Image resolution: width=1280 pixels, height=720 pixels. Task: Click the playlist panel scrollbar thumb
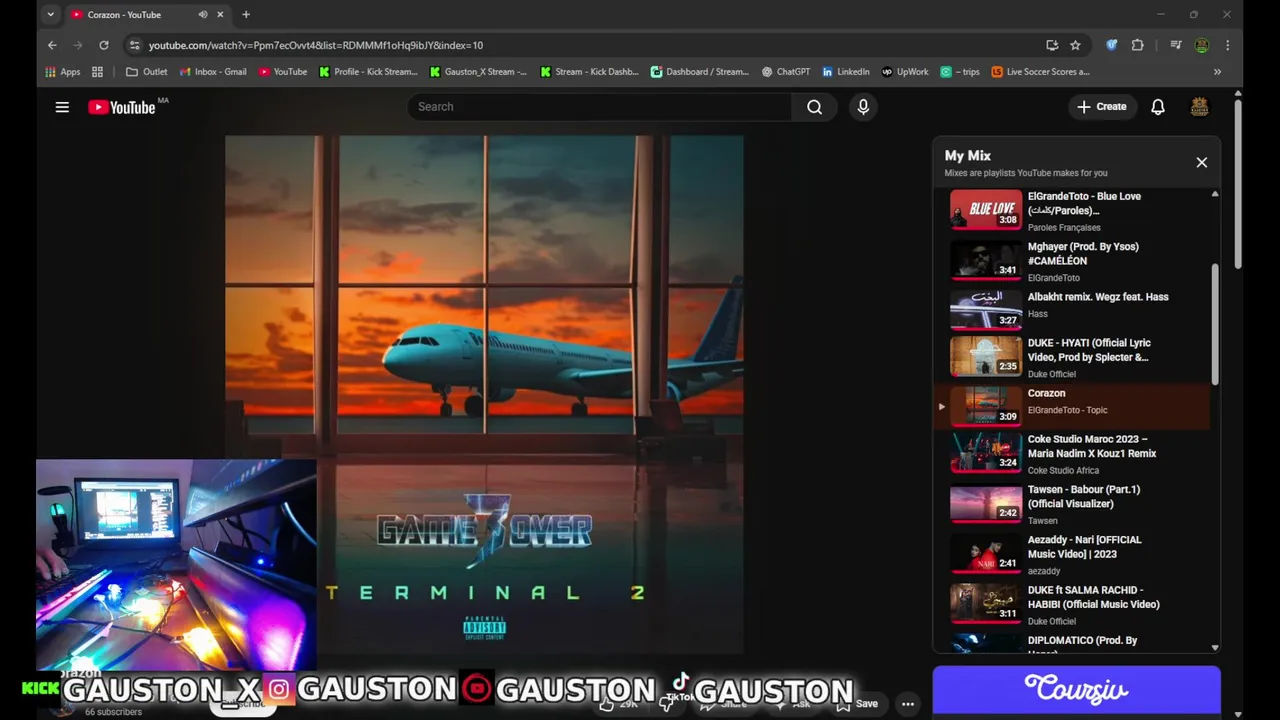(x=1215, y=324)
